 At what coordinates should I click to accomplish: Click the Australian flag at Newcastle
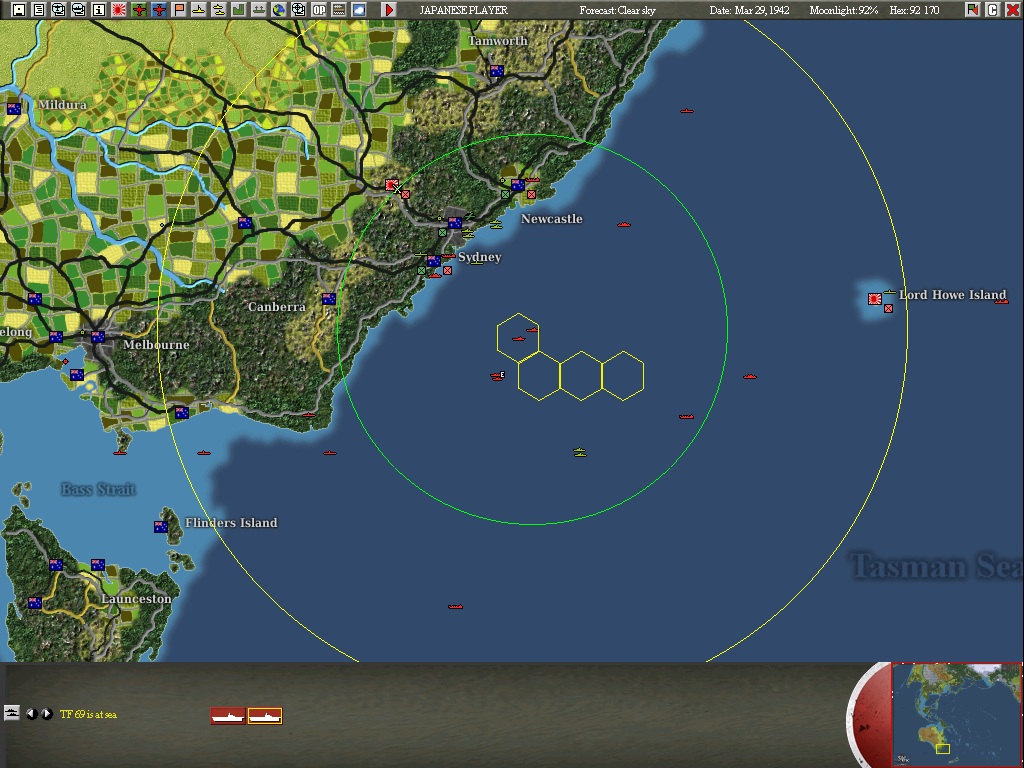(x=519, y=185)
